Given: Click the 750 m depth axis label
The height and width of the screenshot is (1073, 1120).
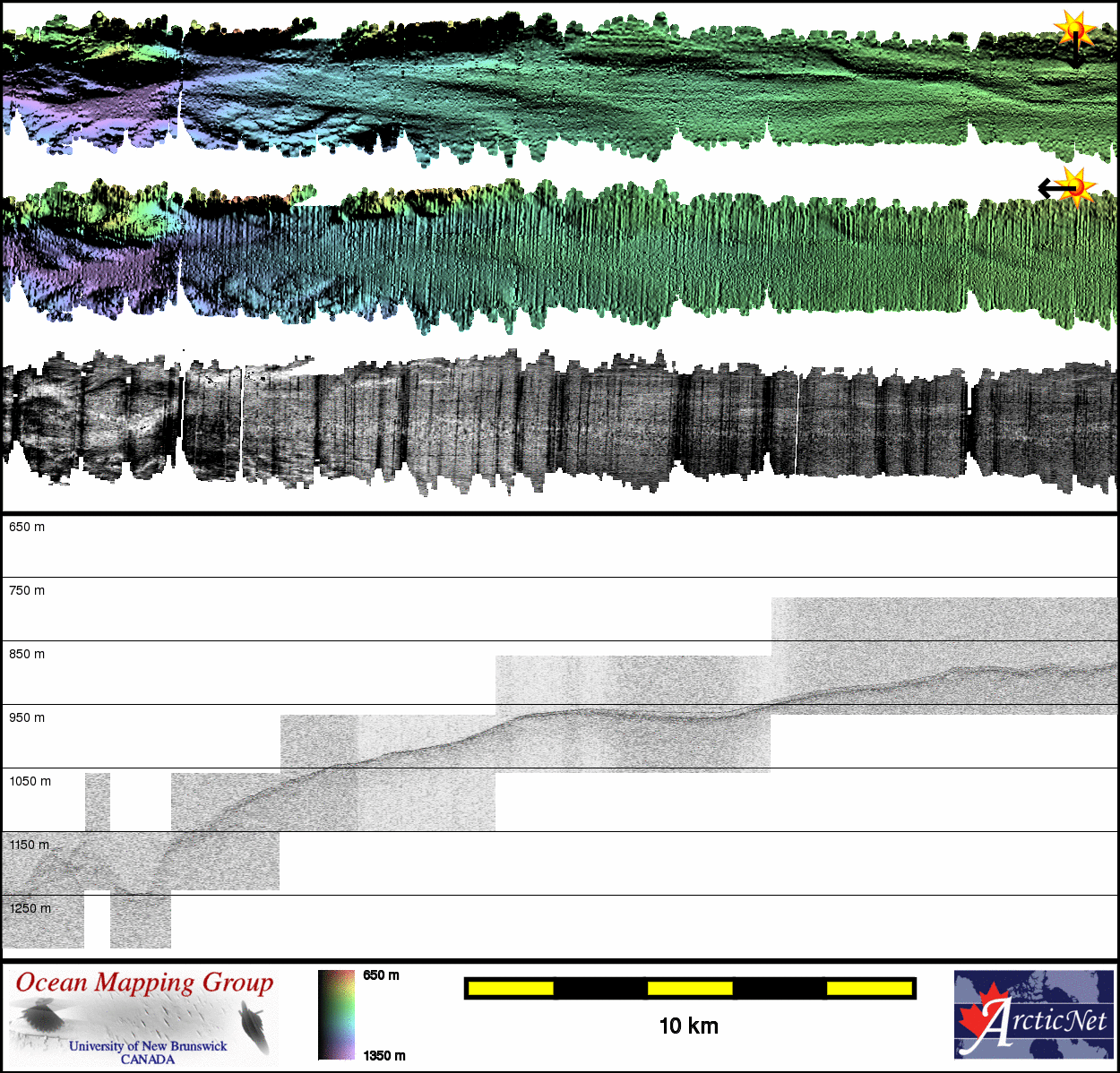Looking at the screenshot, I should (27, 590).
